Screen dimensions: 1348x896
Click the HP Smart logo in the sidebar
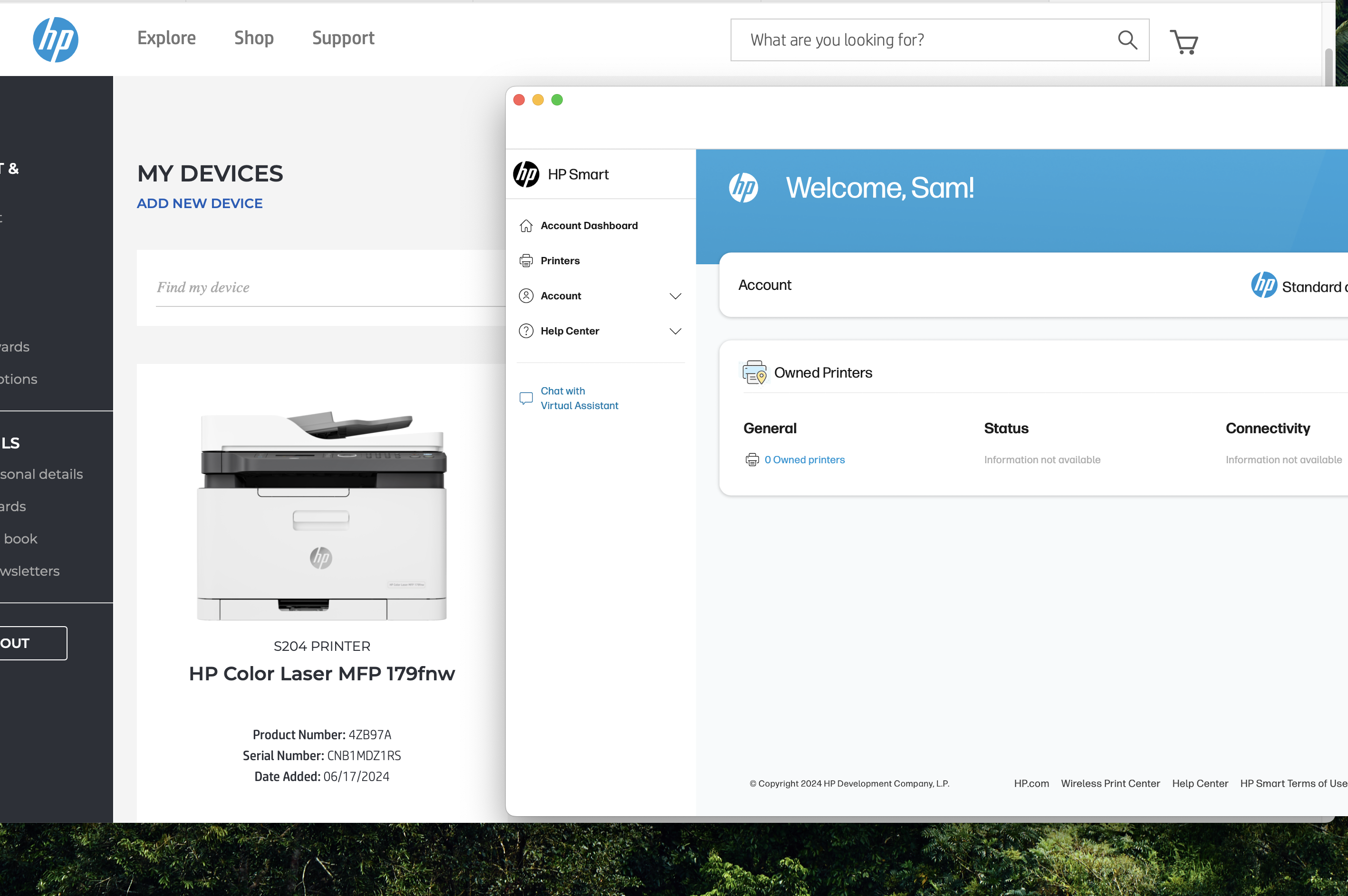(526, 174)
